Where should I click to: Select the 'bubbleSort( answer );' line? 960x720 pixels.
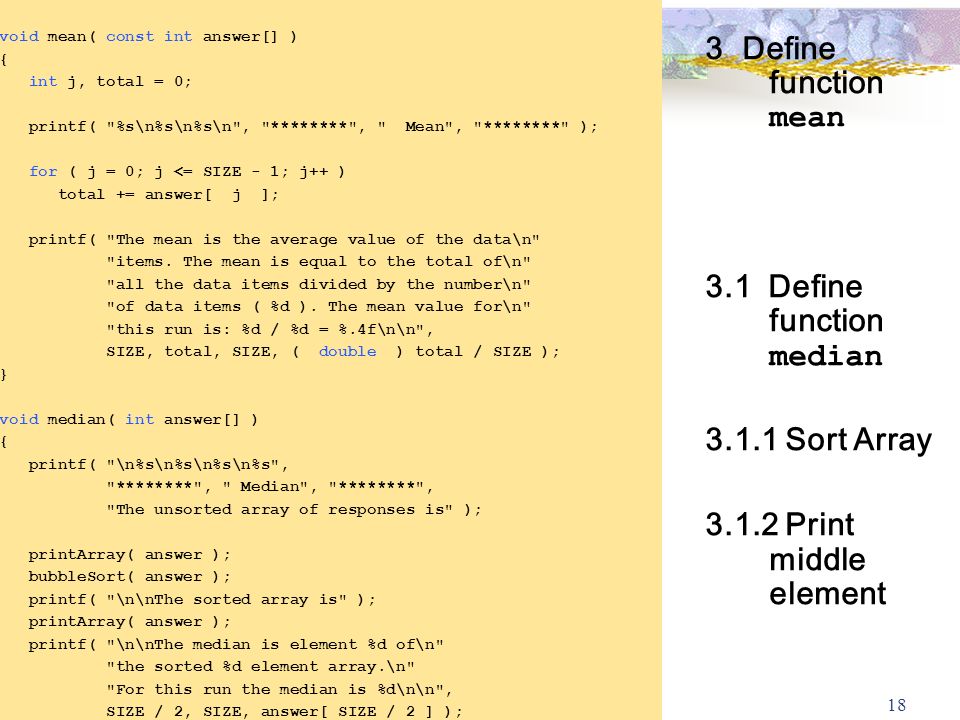(130, 577)
